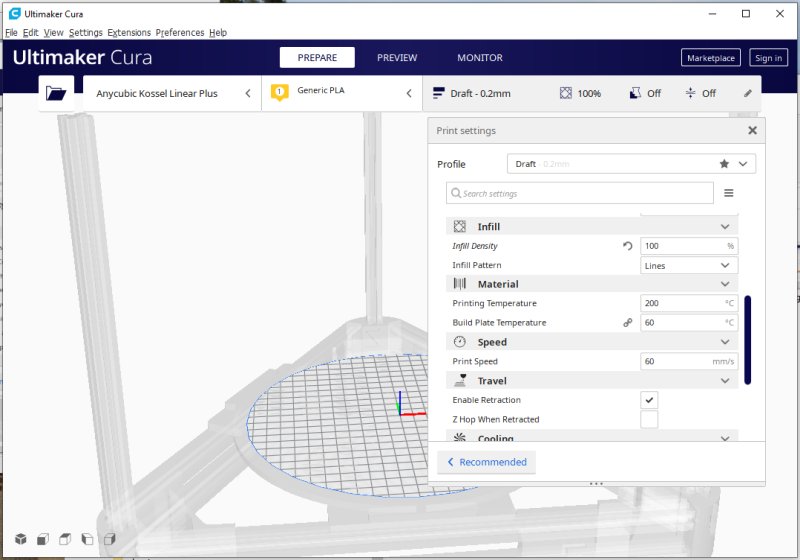Open file folder icon
Image resolution: width=800 pixels, height=560 pixels.
[56, 93]
